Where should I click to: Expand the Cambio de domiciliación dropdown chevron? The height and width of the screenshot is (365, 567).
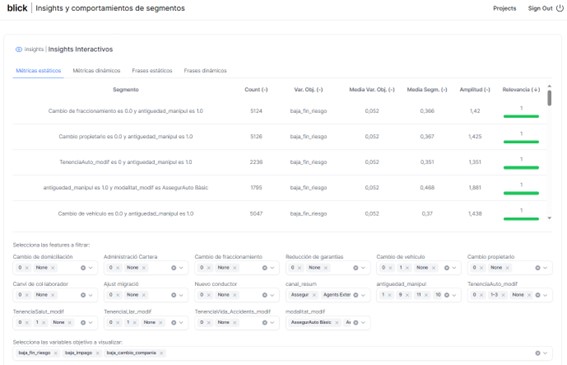pyautogui.click(x=91, y=268)
